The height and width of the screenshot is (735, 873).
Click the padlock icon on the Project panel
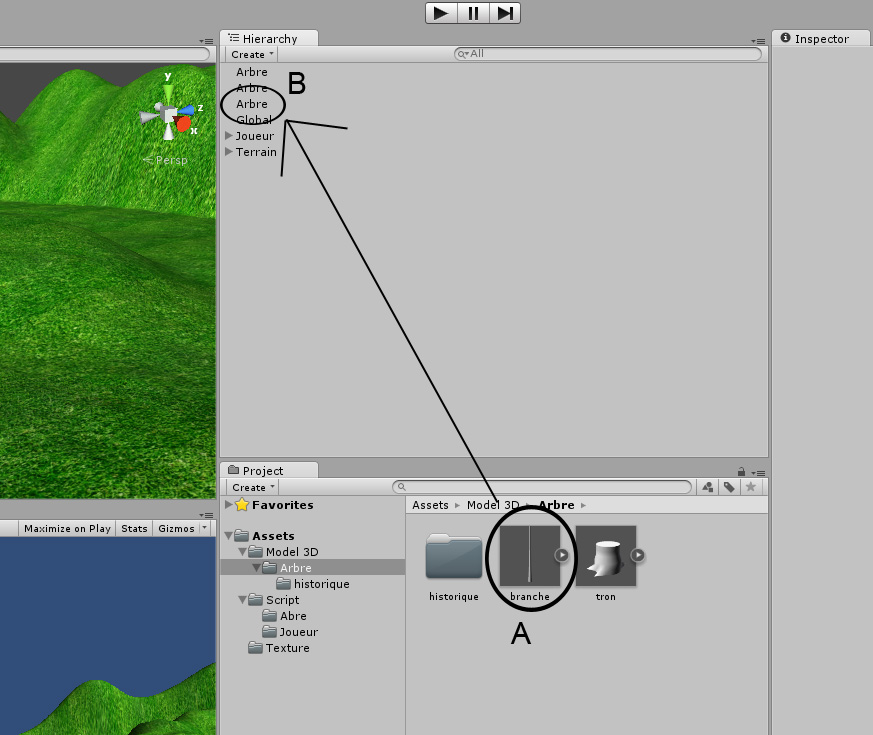740,472
